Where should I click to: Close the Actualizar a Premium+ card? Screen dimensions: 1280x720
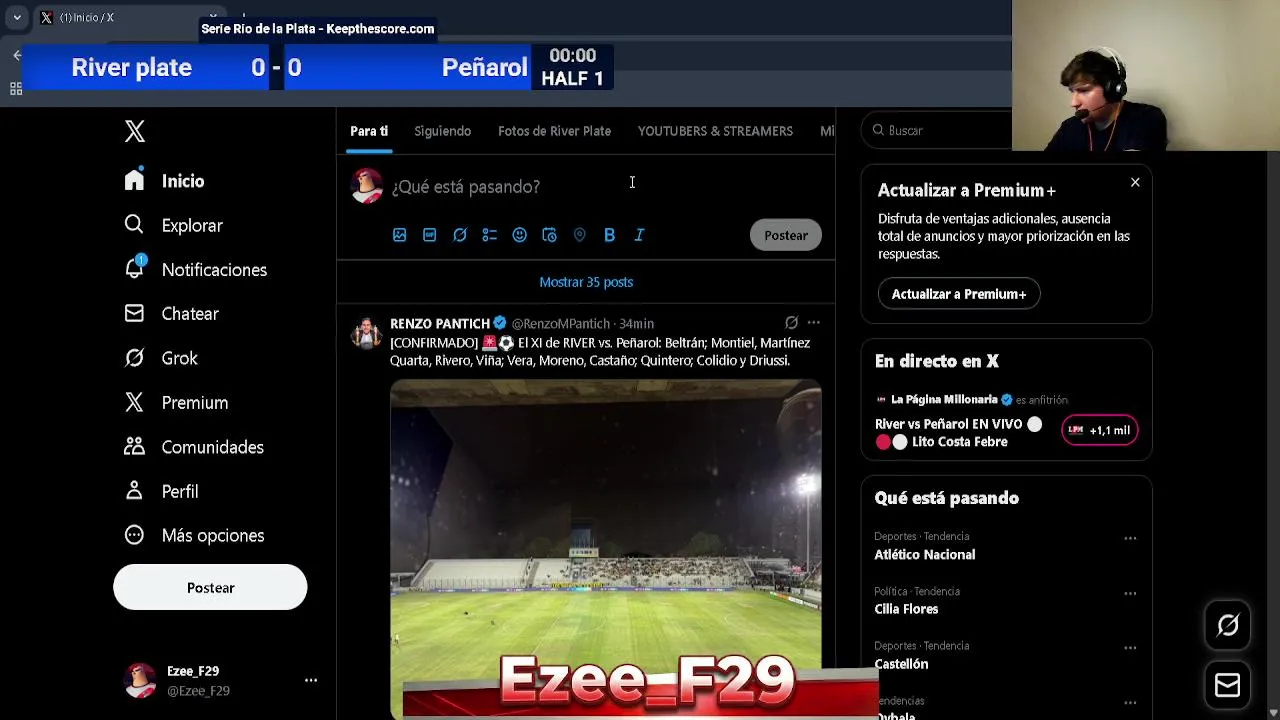tap(1135, 182)
